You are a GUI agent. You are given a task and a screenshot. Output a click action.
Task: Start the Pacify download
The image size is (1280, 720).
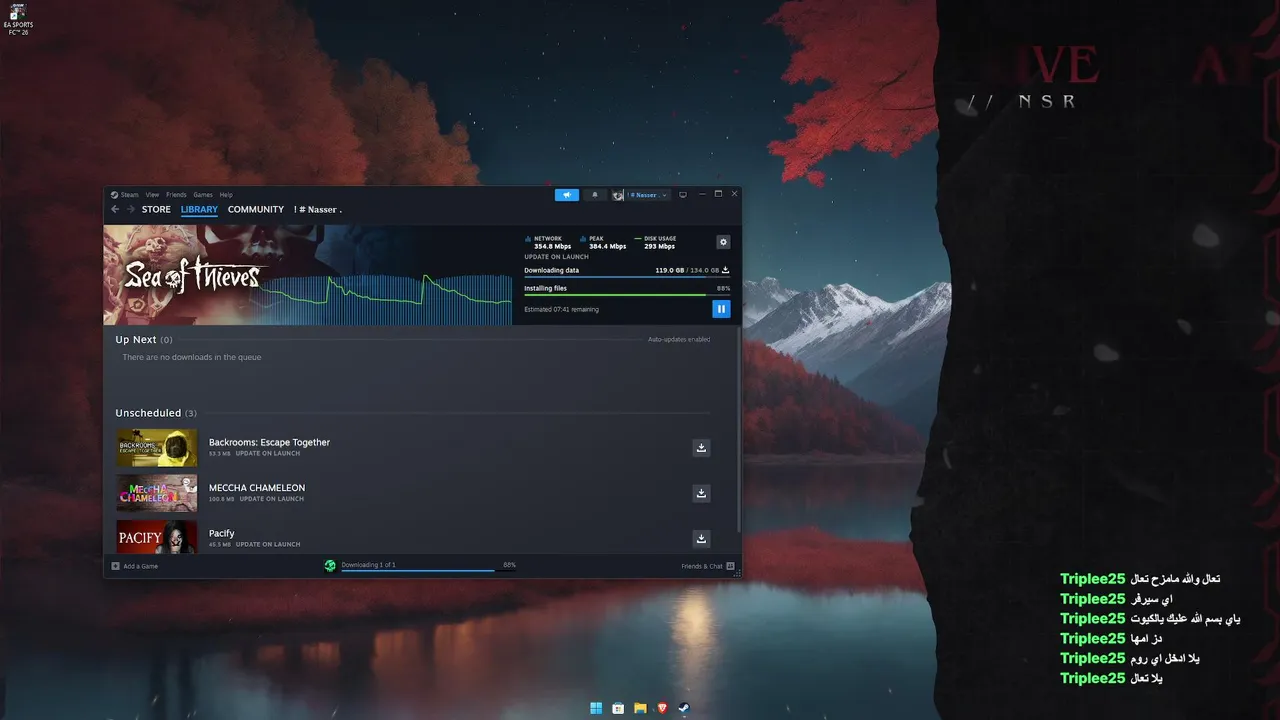[701, 539]
